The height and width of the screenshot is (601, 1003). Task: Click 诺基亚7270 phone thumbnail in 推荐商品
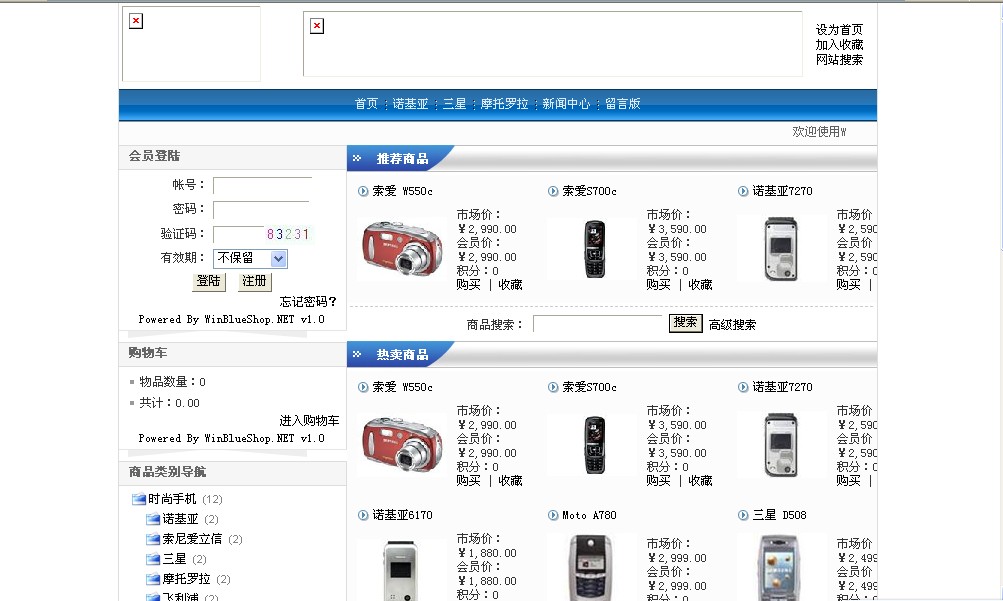[782, 249]
